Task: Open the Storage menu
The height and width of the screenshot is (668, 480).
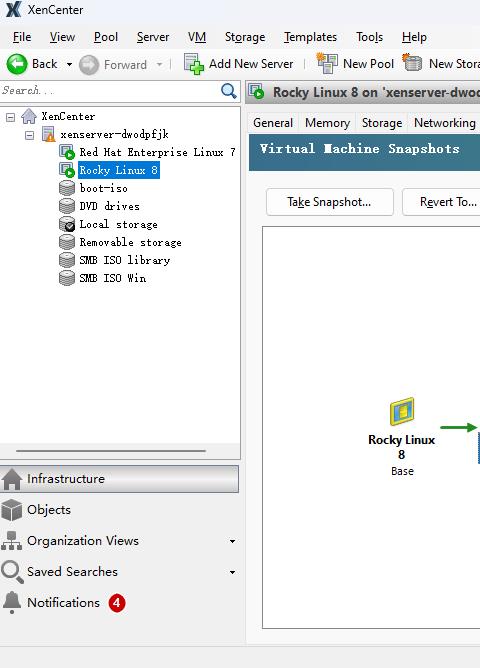Action: [x=245, y=37]
